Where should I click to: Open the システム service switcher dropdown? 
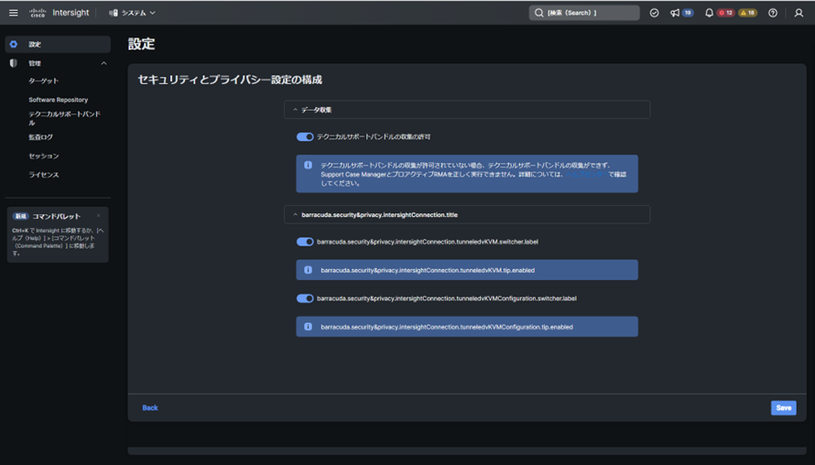[x=132, y=13]
